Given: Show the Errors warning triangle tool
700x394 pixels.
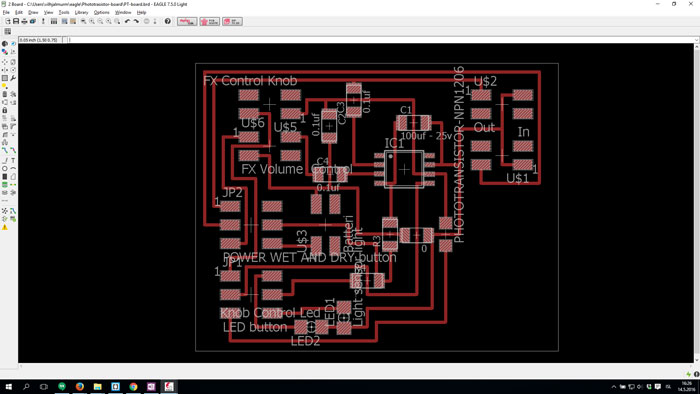Looking at the screenshot, I should pos(5,227).
